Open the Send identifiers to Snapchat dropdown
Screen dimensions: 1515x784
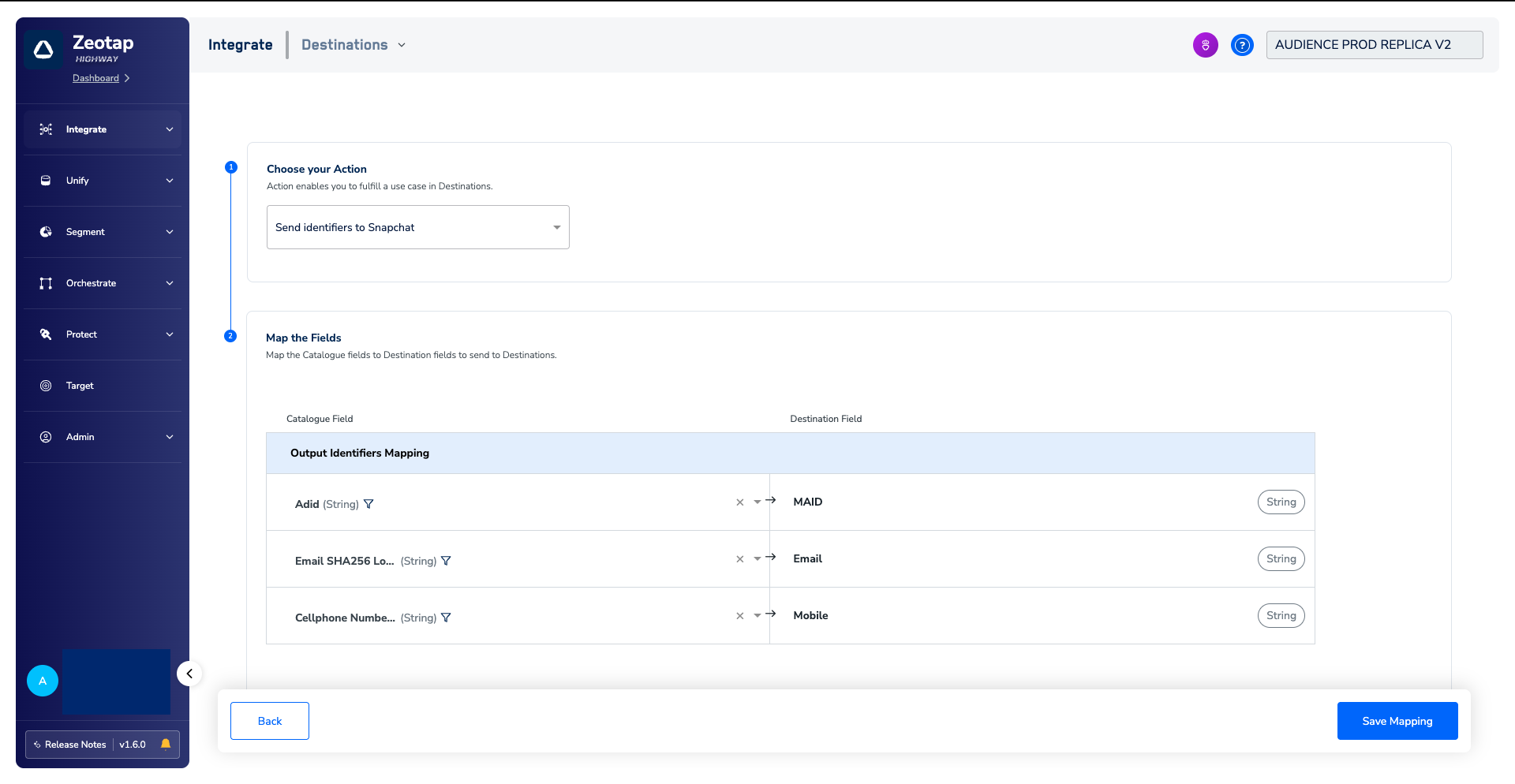pos(417,227)
